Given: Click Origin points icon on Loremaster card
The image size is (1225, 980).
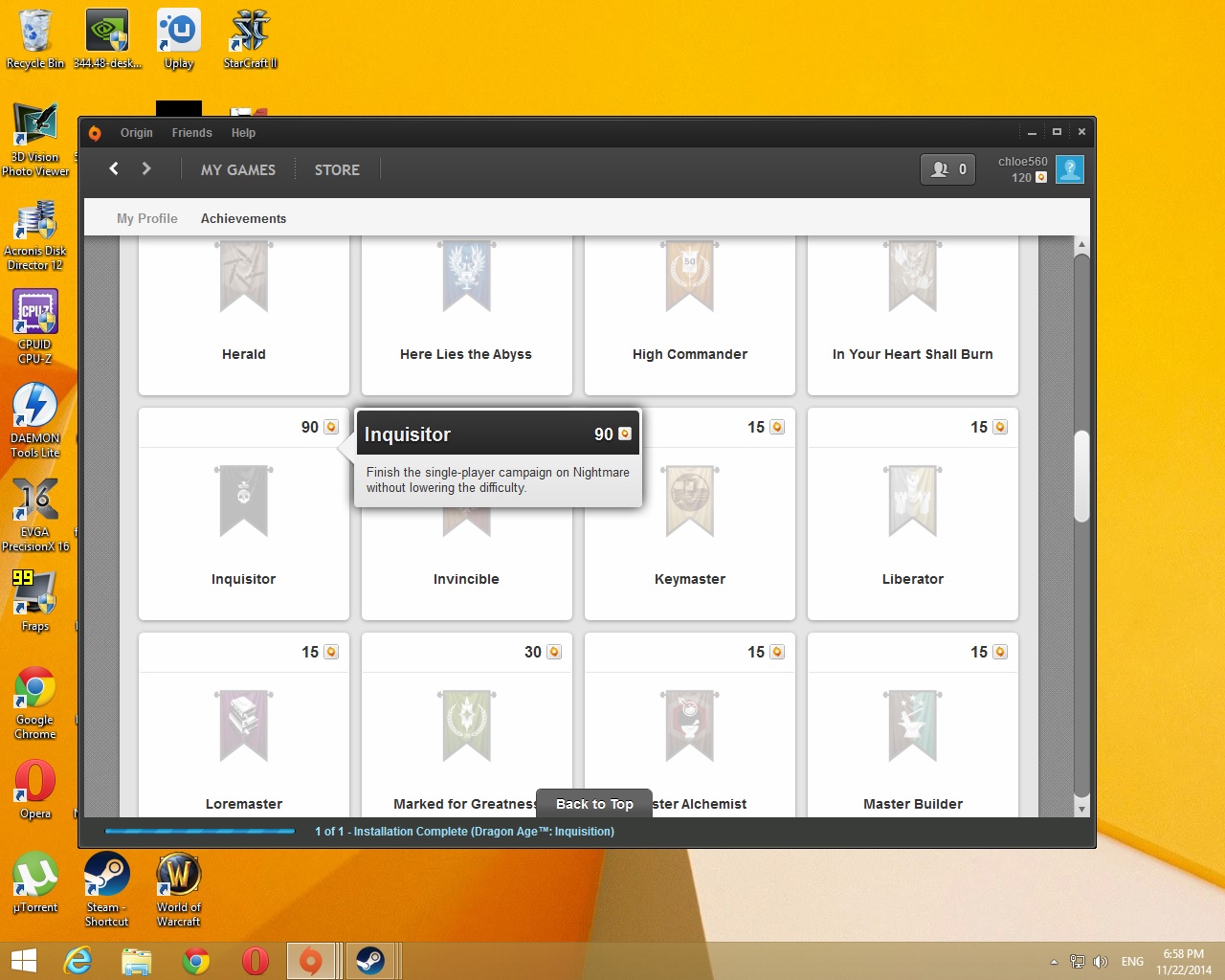Looking at the screenshot, I should click(x=331, y=652).
